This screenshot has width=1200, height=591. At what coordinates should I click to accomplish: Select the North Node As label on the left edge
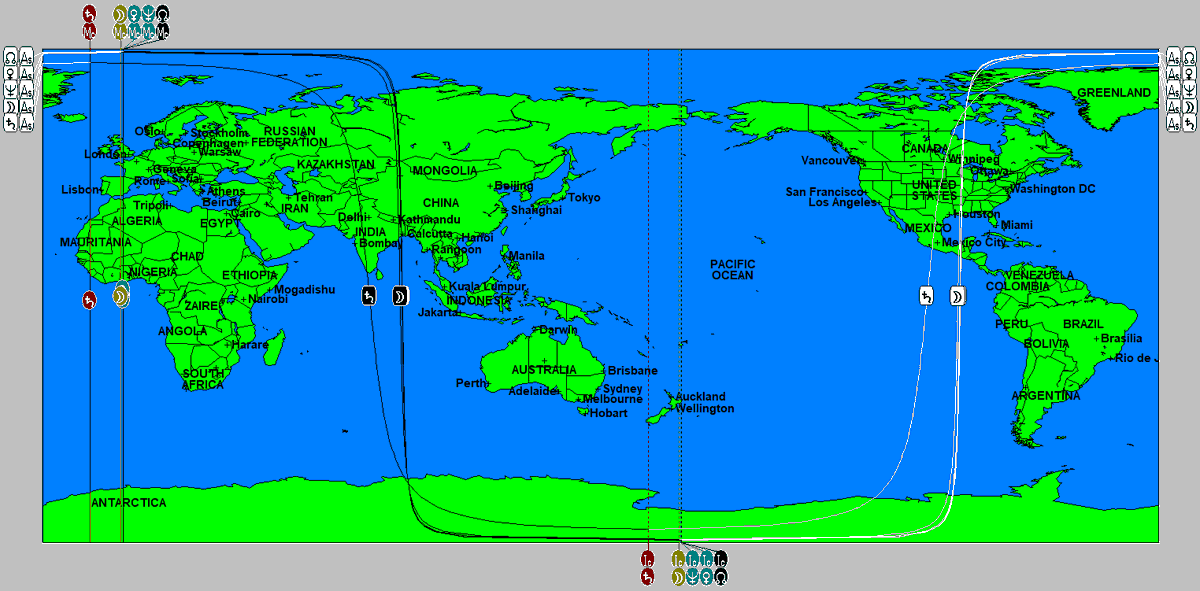[x=19, y=56]
